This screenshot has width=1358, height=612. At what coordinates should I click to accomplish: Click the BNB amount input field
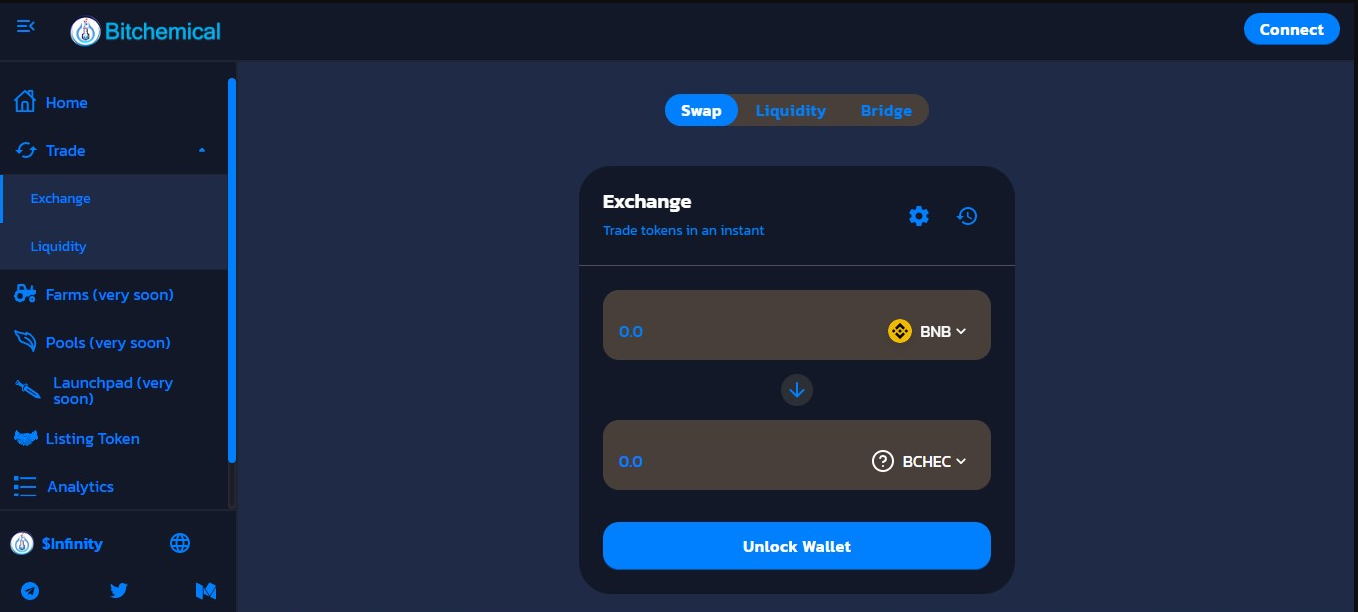[x=740, y=331]
